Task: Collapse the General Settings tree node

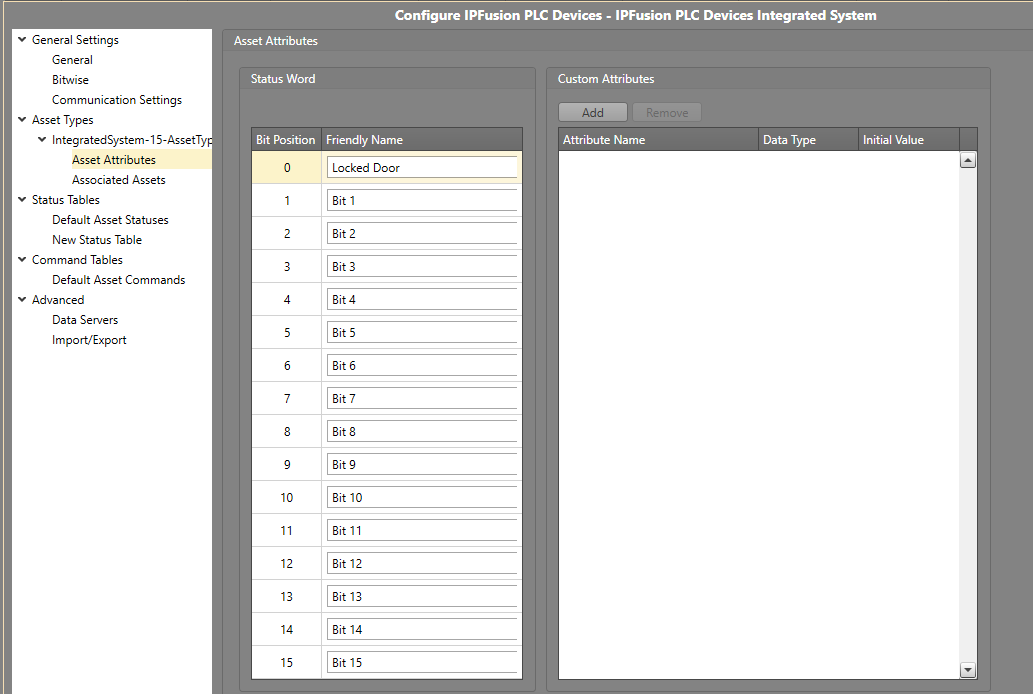Action: point(22,40)
